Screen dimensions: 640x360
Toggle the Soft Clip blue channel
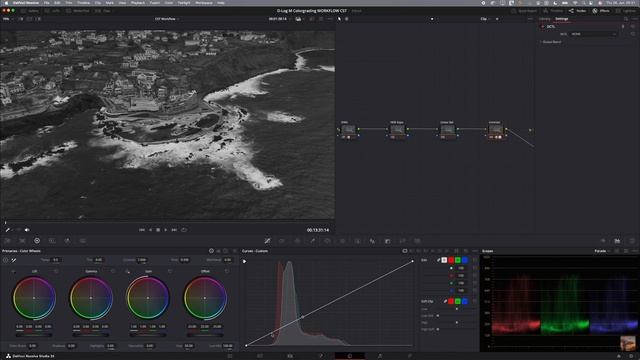click(x=465, y=301)
